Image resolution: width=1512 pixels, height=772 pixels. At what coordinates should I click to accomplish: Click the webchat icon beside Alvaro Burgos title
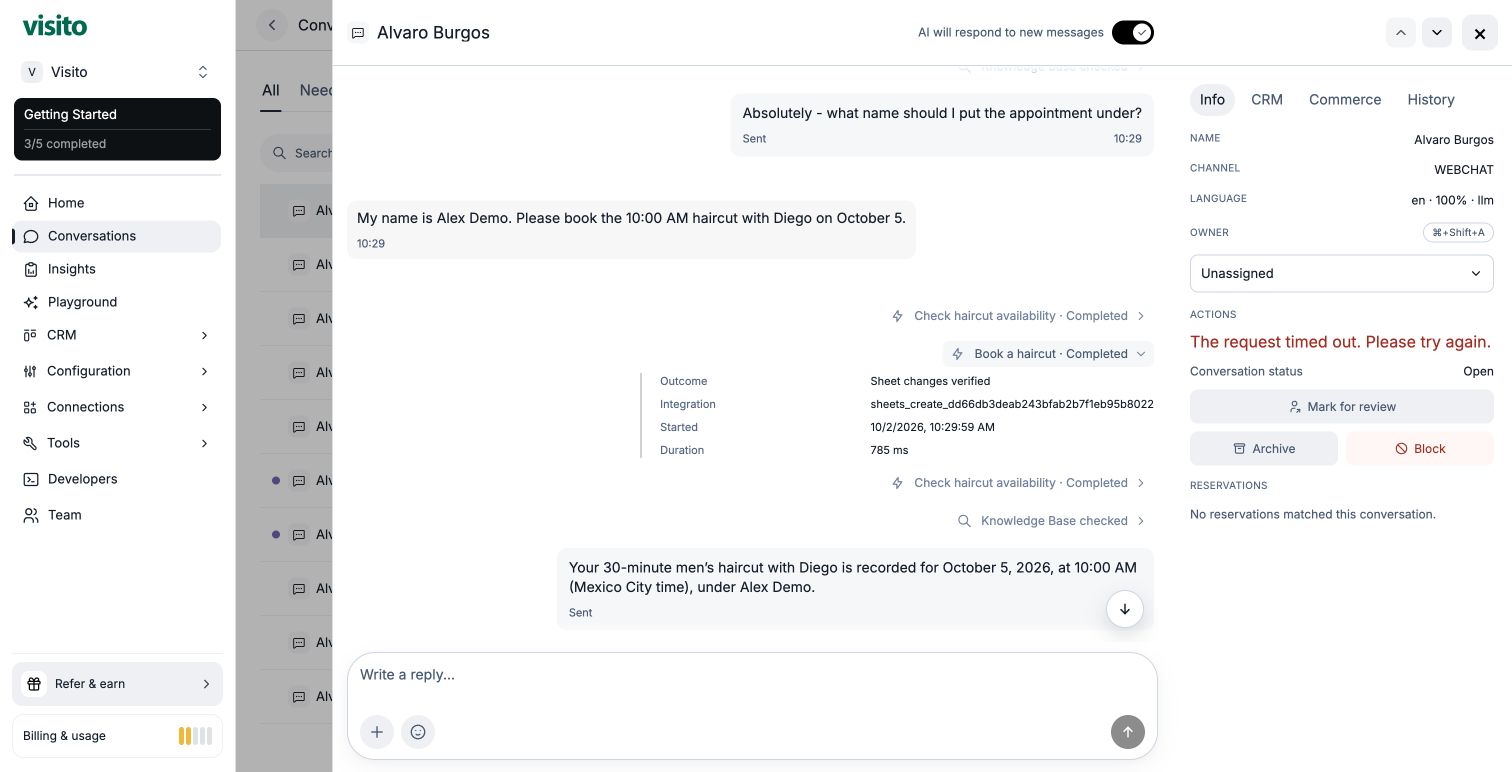358,33
